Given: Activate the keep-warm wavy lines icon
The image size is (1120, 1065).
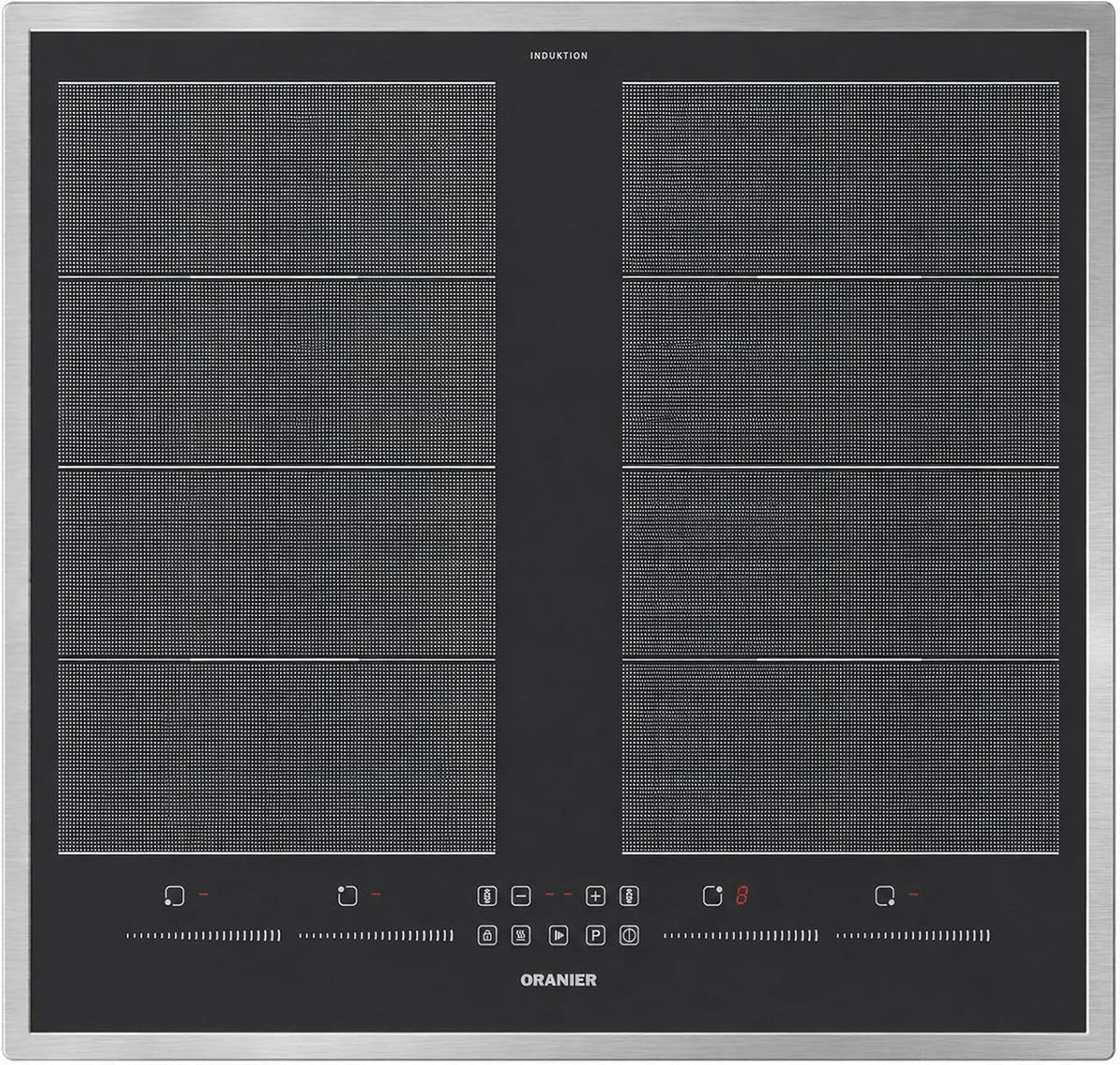Looking at the screenshot, I should [522, 935].
